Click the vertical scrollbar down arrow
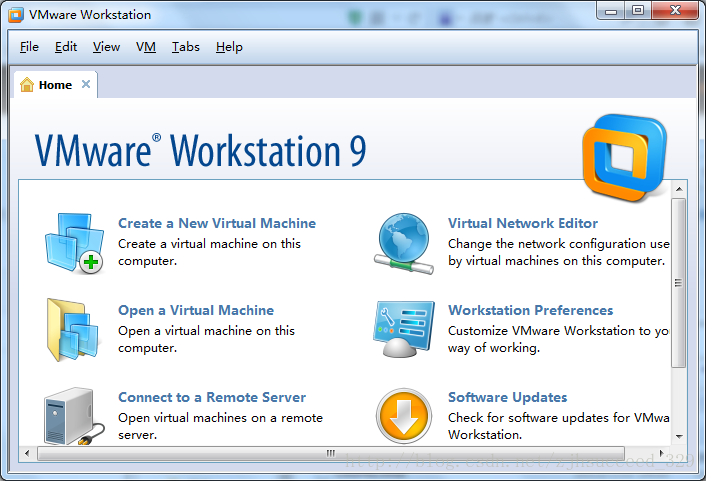 tap(679, 436)
